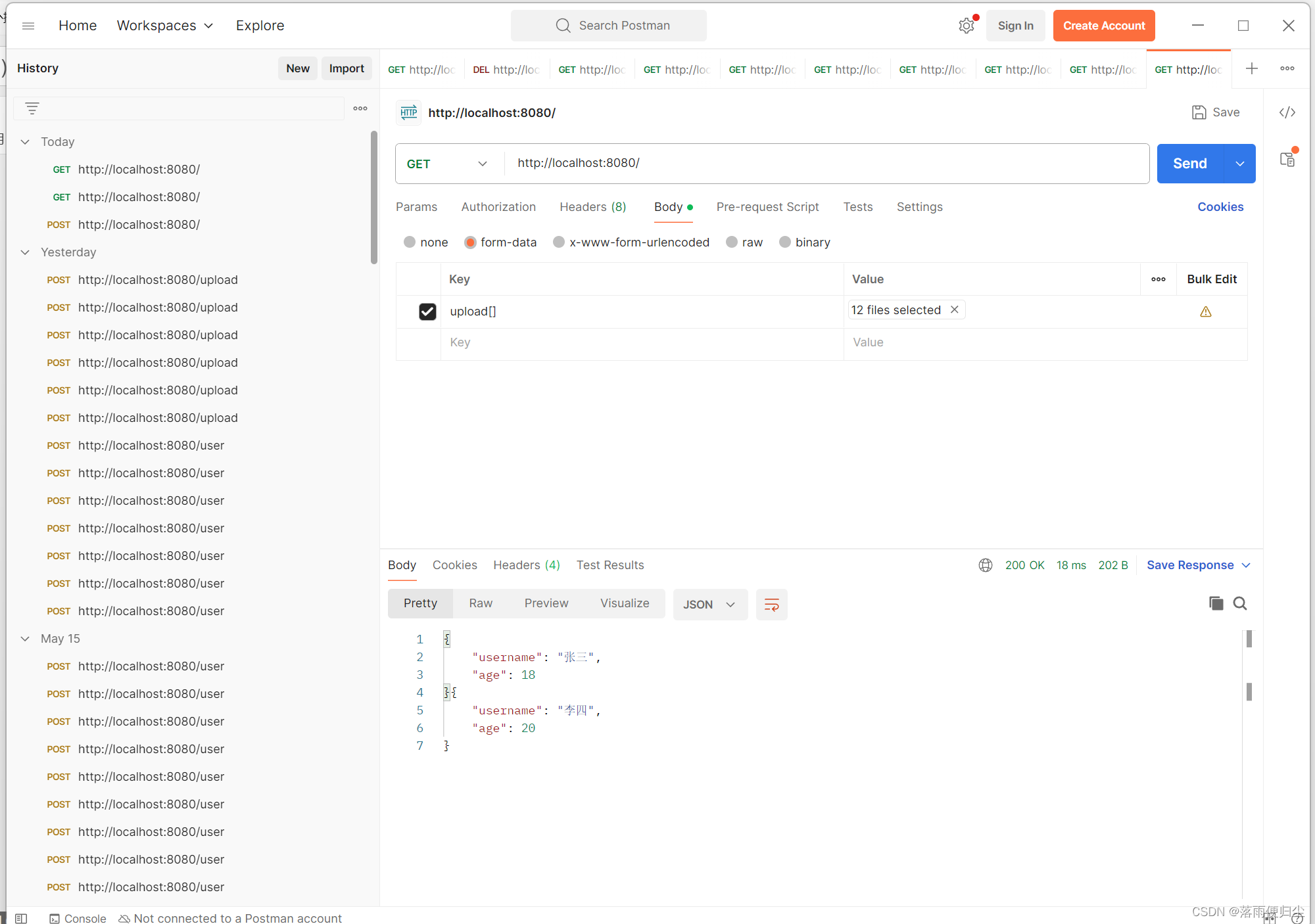Viewport: 1315px width, 924px height.
Task: Open the Explore menu item
Action: coord(260,26)
